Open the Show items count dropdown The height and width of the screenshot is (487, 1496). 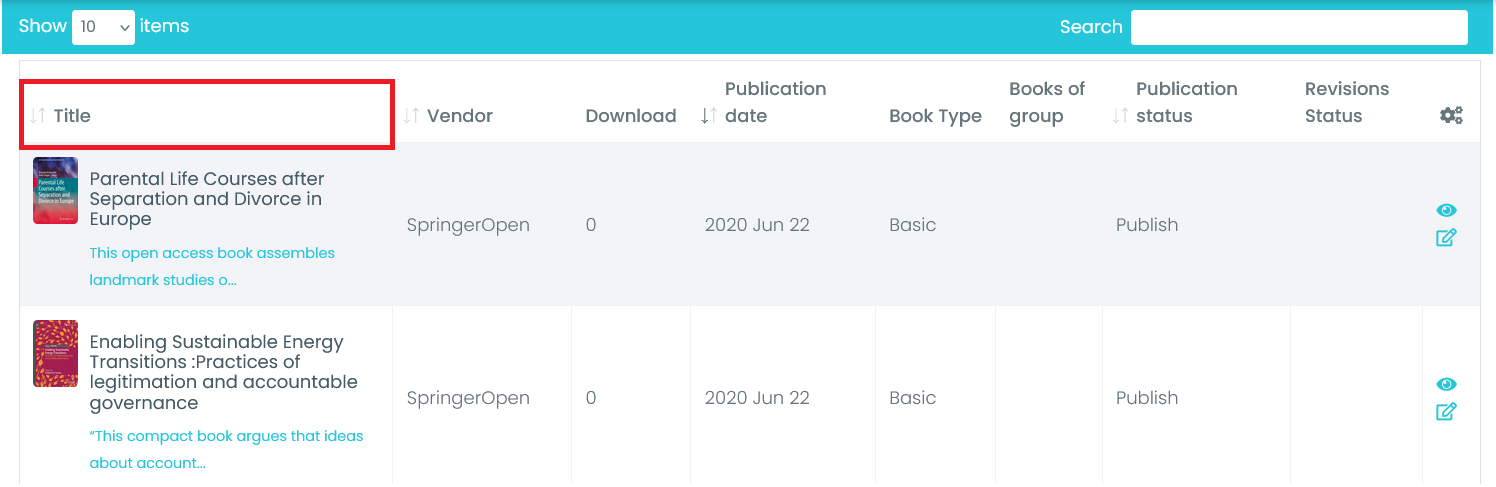[103, 27]
